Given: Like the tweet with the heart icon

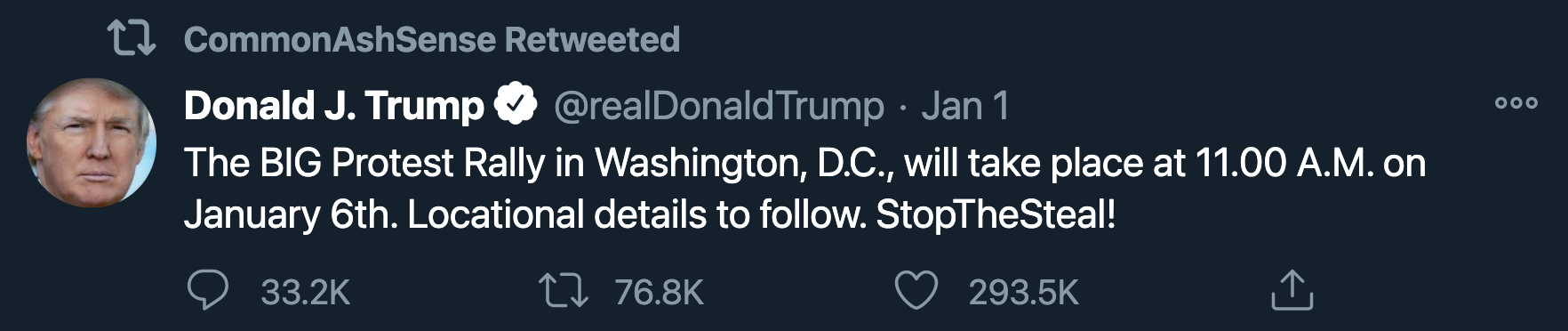Looking at the screenshot, I should coord(916,291).
